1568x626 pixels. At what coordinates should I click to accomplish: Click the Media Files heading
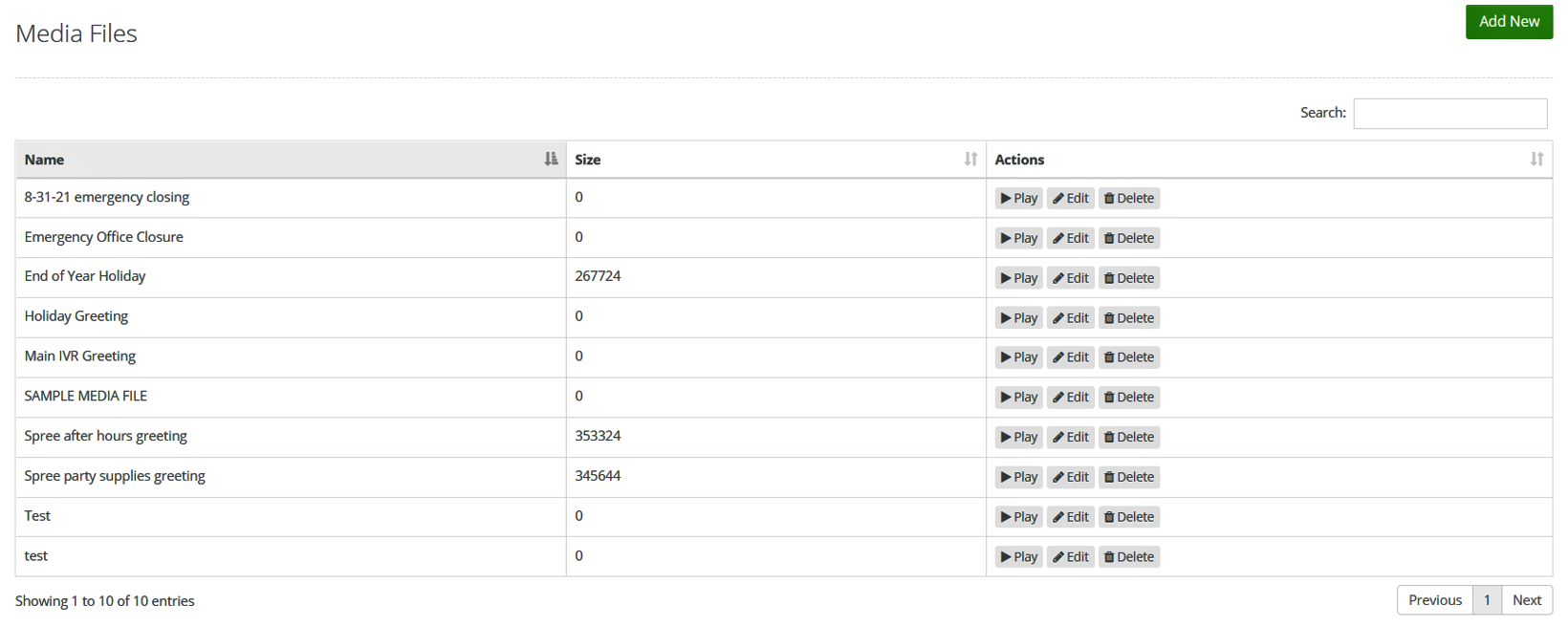click(x=76, y=33)
